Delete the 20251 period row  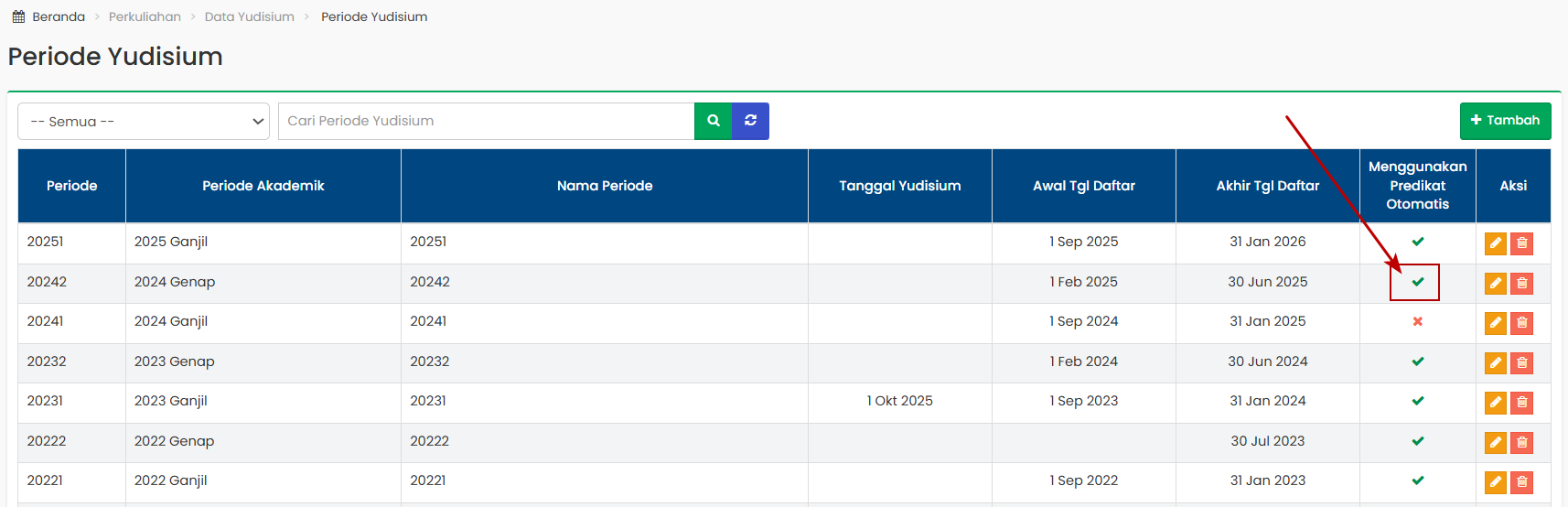(x=1521, y=243)
